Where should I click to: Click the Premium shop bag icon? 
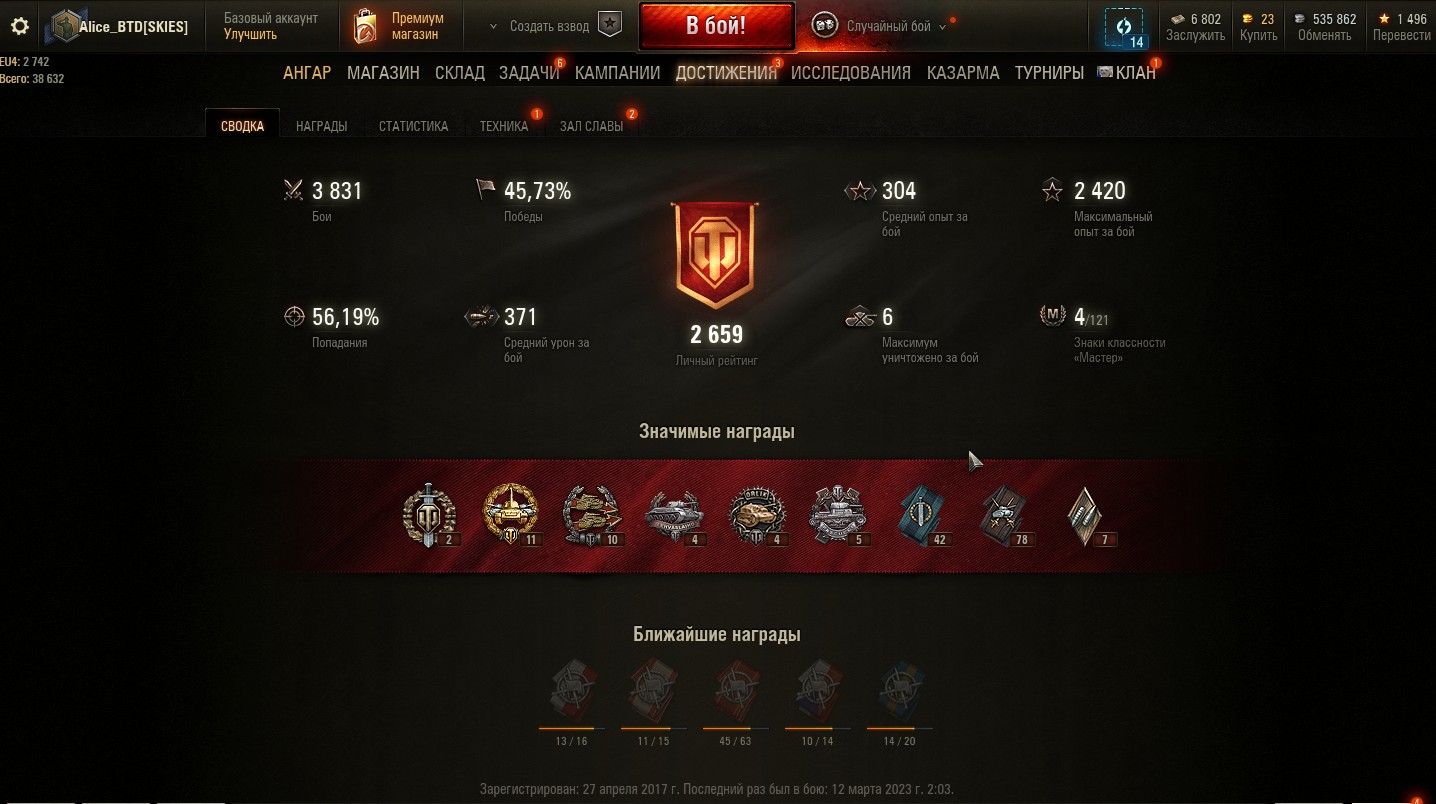click(366, 27)
